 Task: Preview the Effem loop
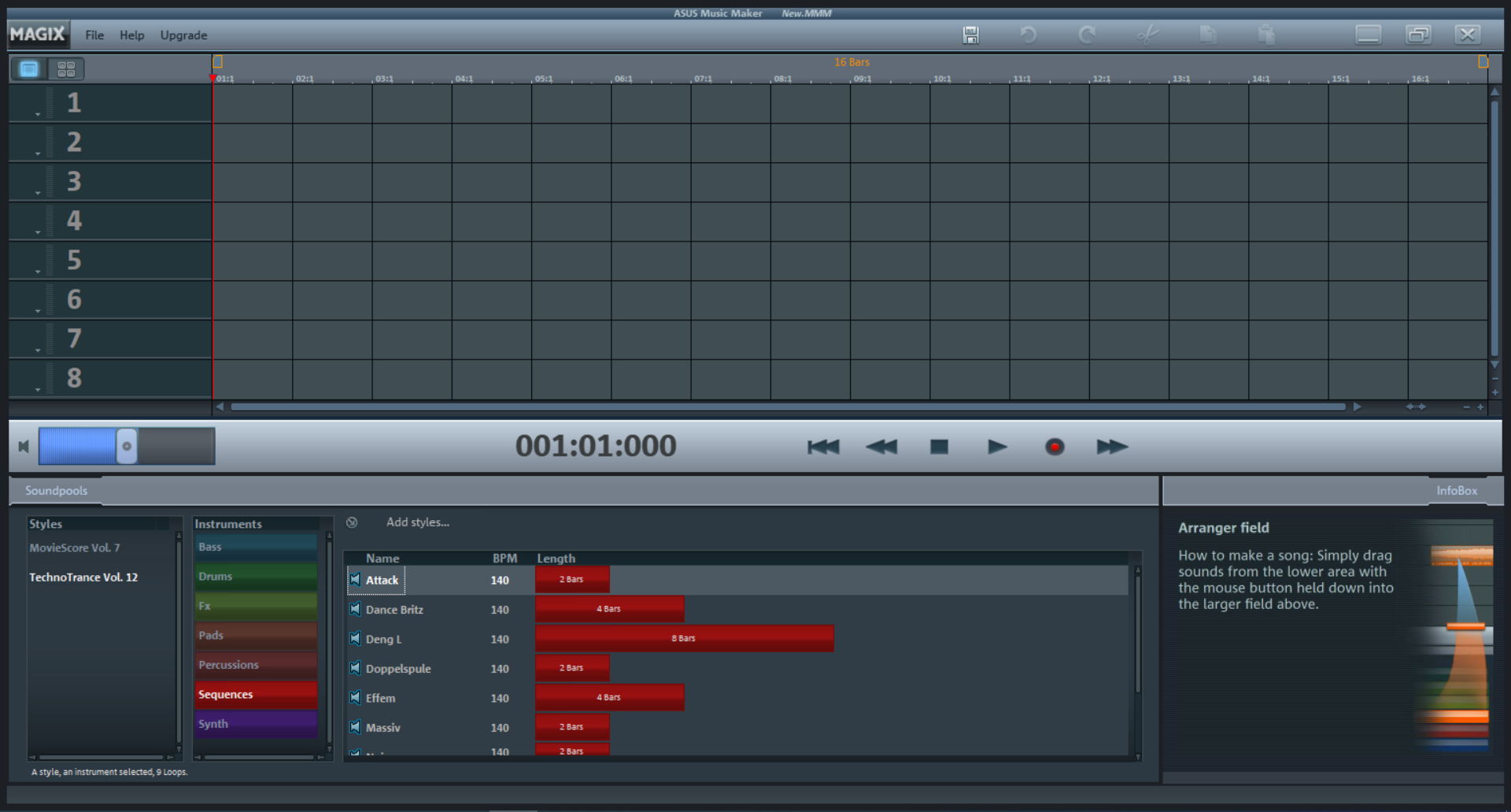(355, 698)
